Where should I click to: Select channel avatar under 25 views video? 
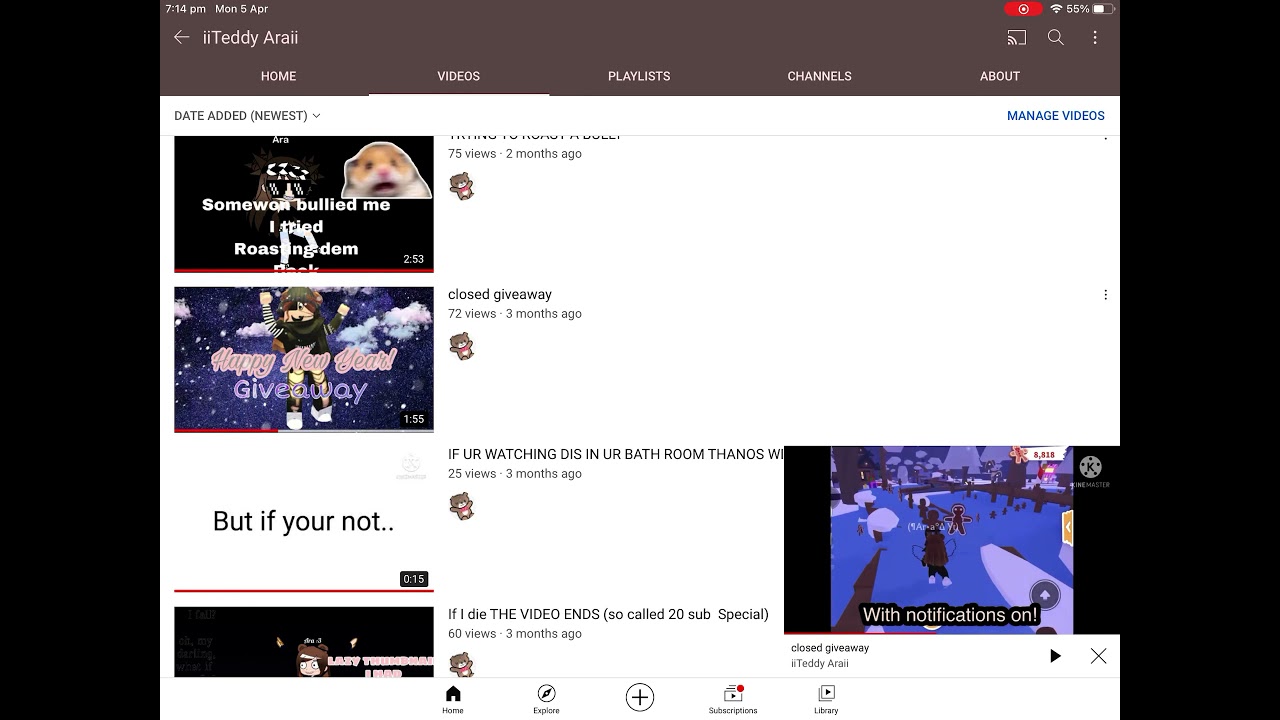click(461, 506)
